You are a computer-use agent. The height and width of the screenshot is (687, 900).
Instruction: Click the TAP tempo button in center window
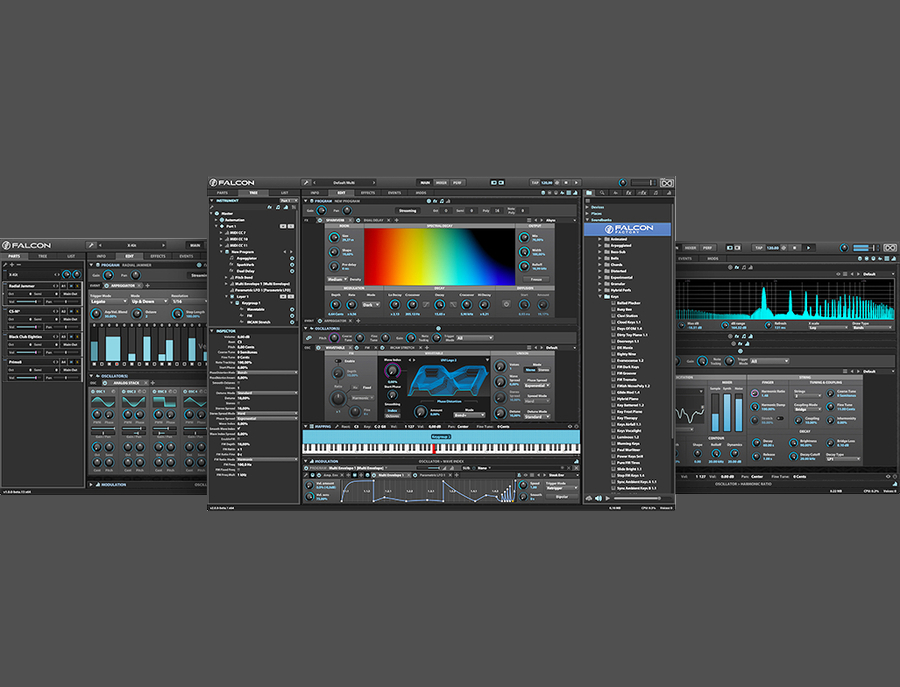534,183
